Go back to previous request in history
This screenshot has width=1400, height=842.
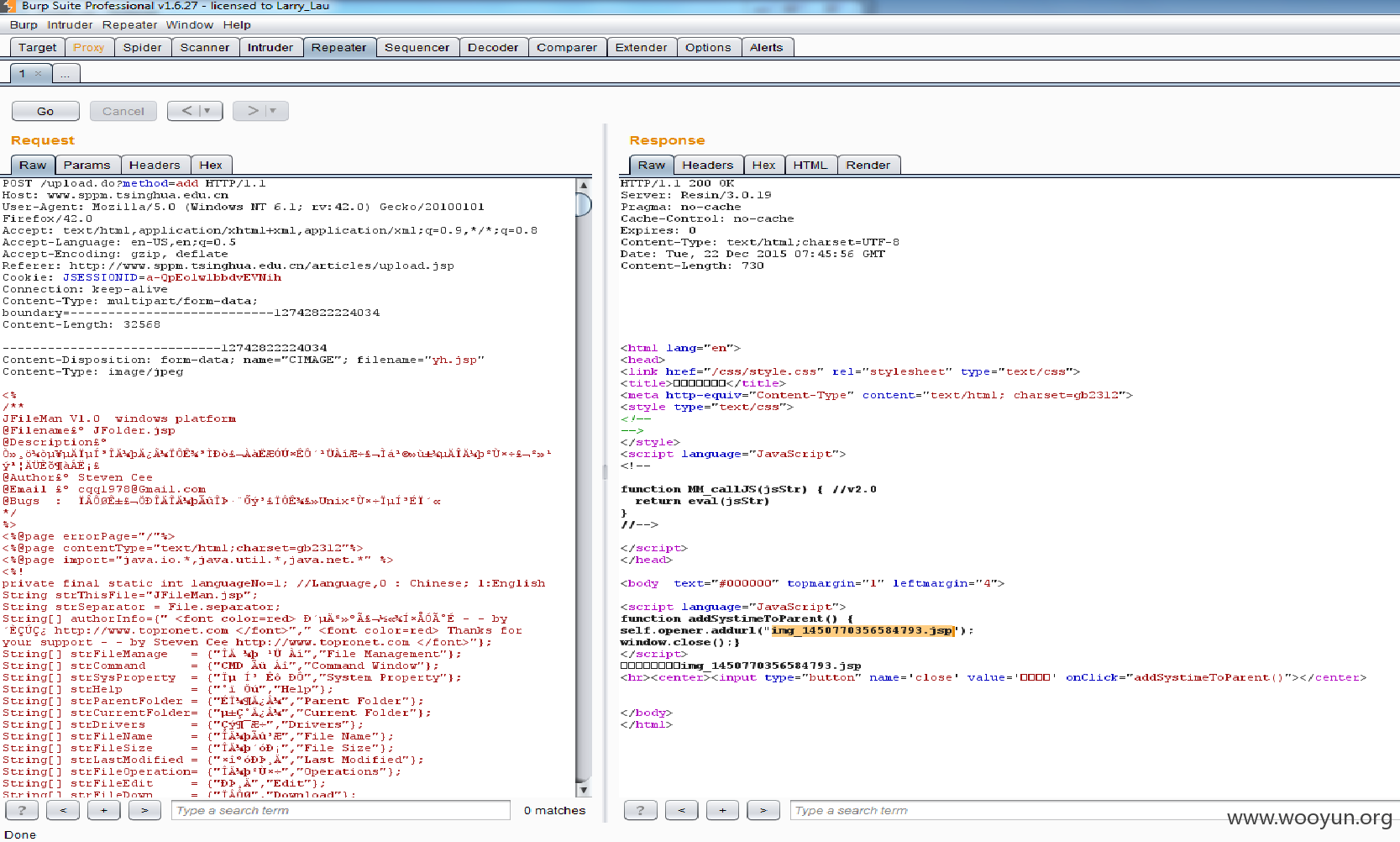coord(186,111)
